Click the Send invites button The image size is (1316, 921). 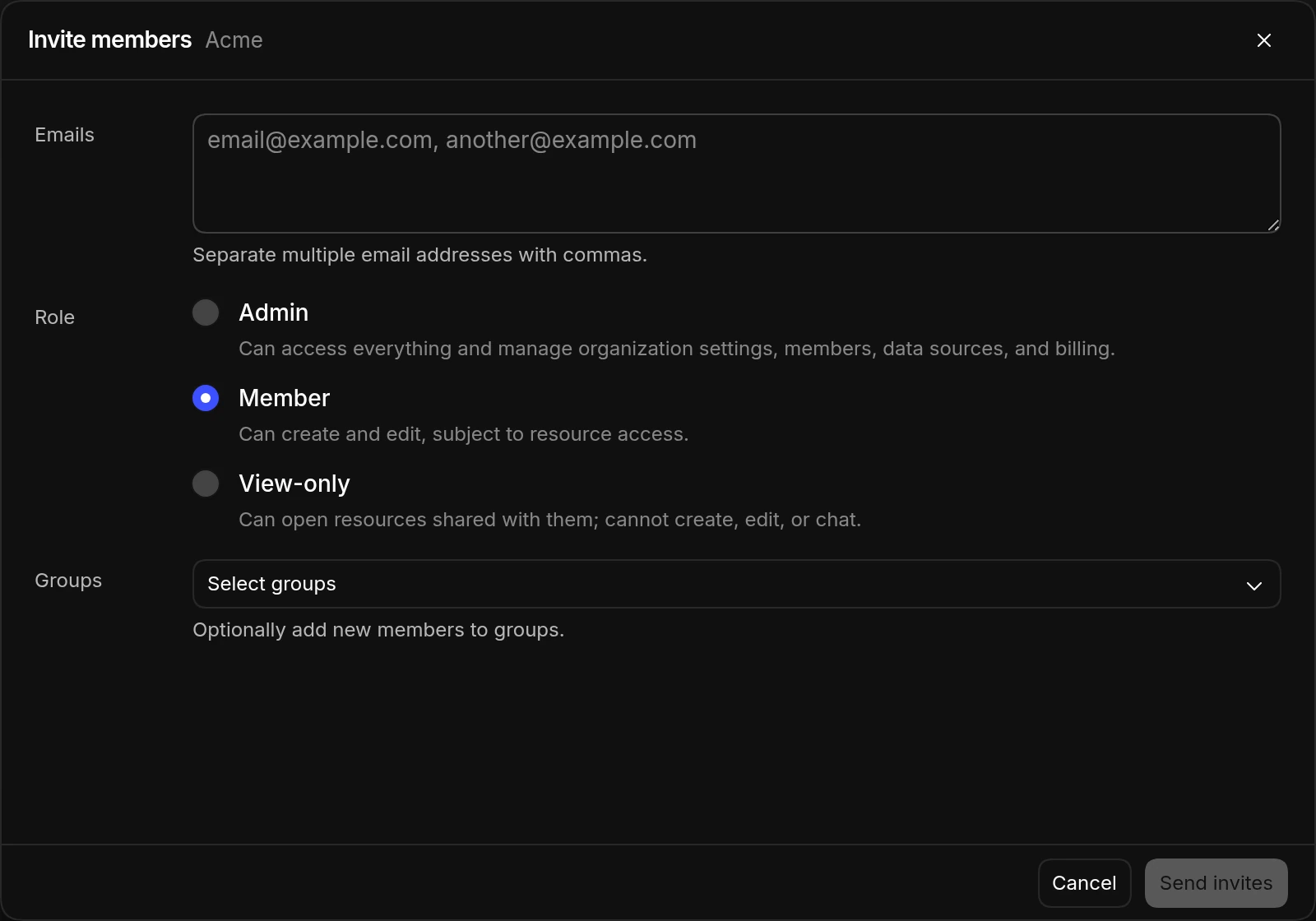[1216, 883]
